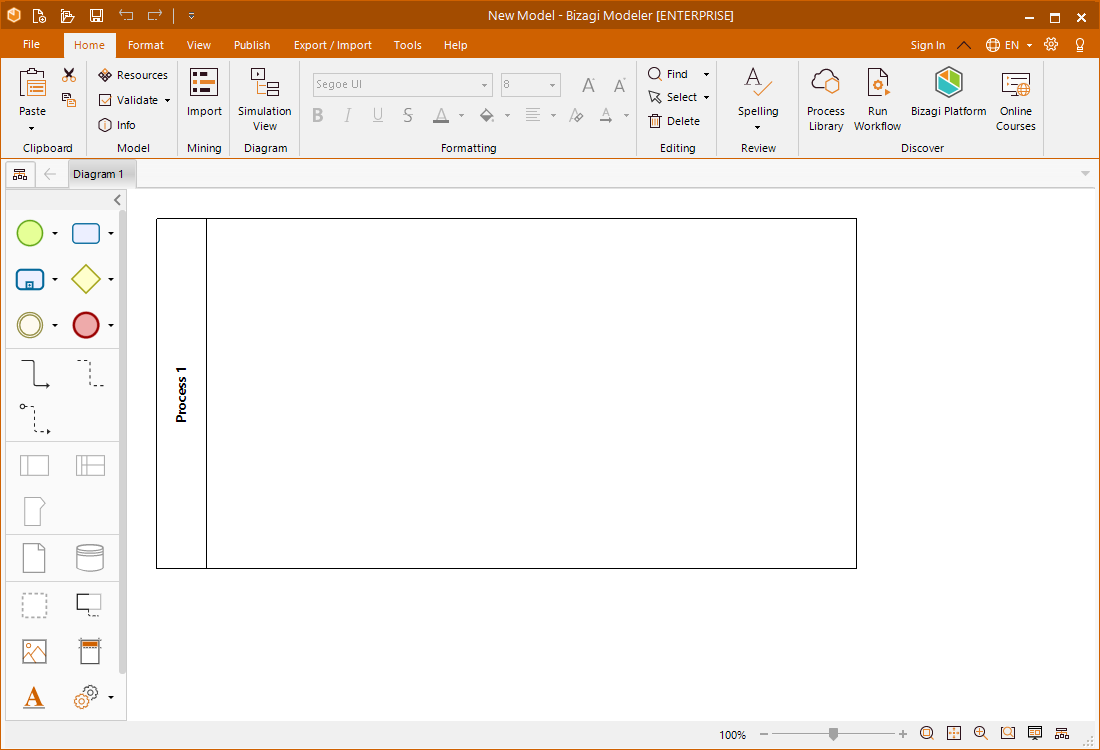Collapse the shapes palette chevron
1100x750 pixels.
[x=117, y=201]
